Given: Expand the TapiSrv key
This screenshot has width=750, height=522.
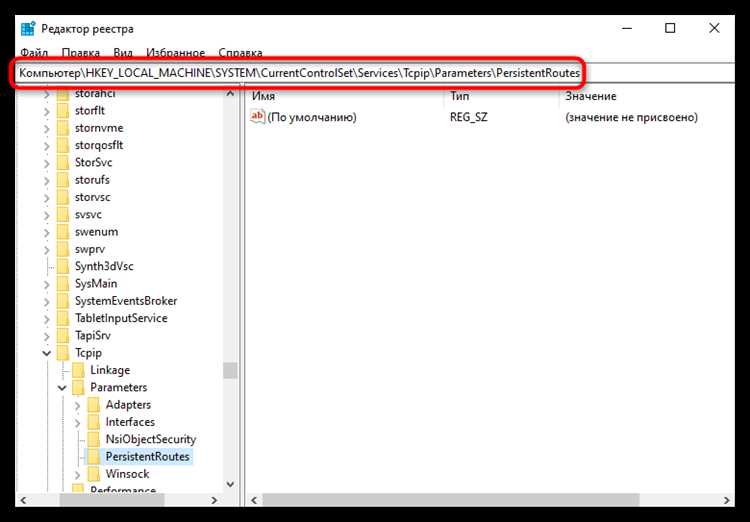Looking at the screenshot, I should [x=46, y=336].
